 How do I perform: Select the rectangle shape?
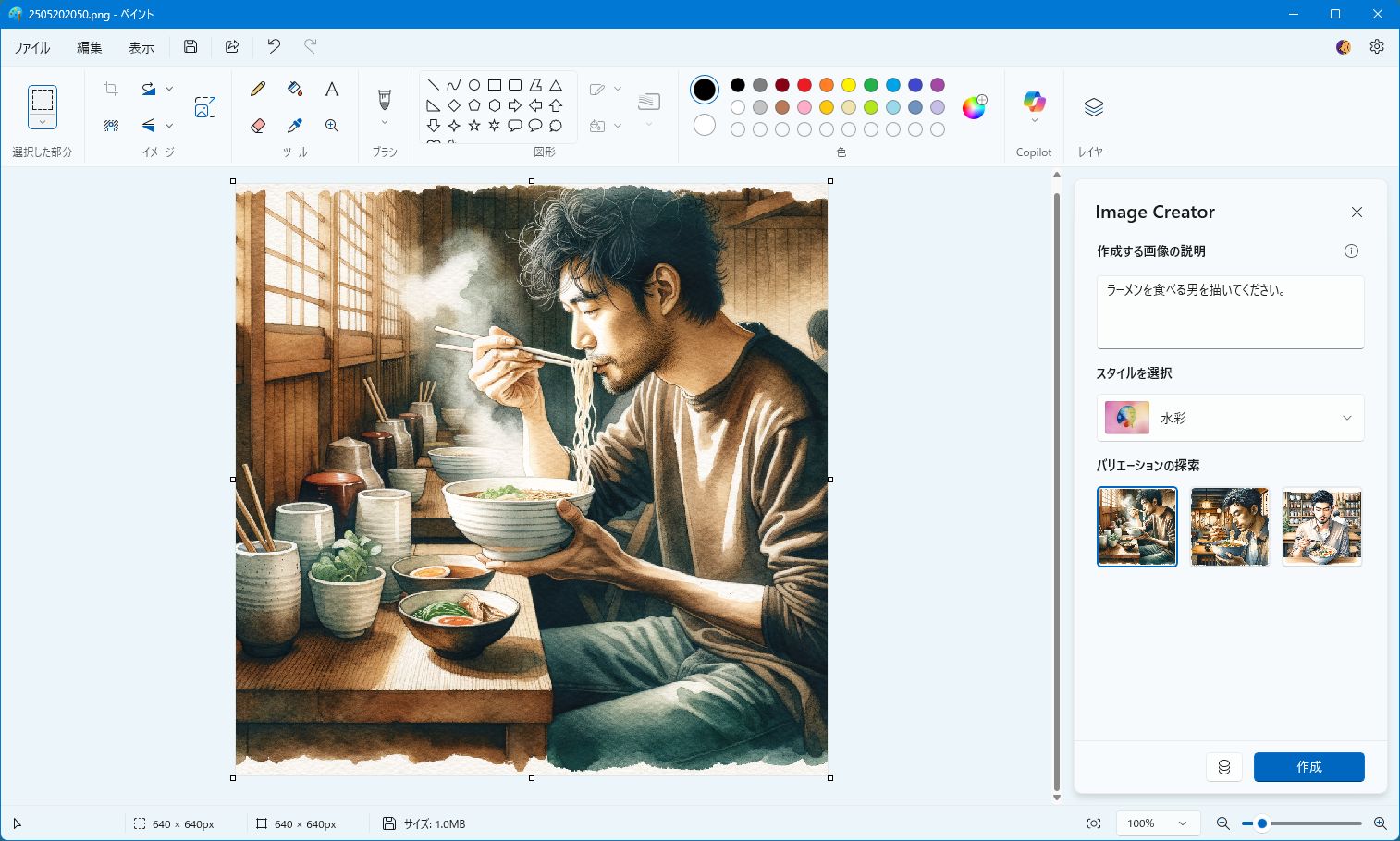coord(495,85)
